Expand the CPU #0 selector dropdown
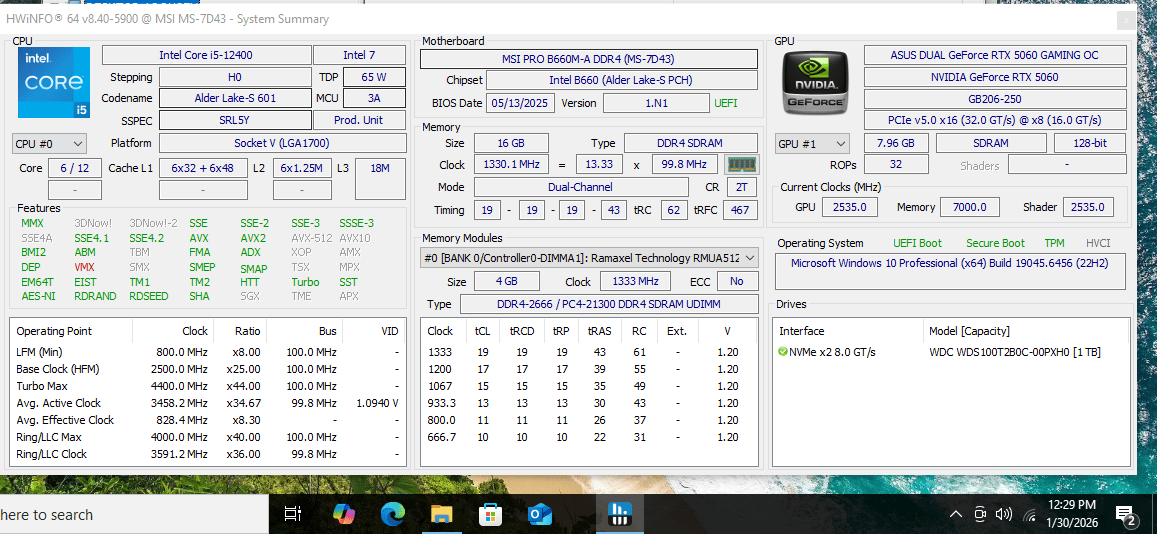This screenshot has height=534, width=1157. tap(49, 144)
